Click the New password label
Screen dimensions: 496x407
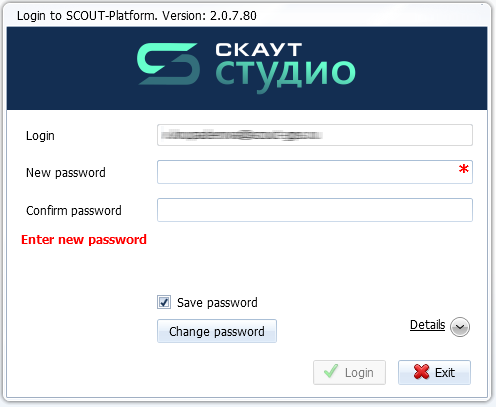pyautogui.click(x=66, y=173)
